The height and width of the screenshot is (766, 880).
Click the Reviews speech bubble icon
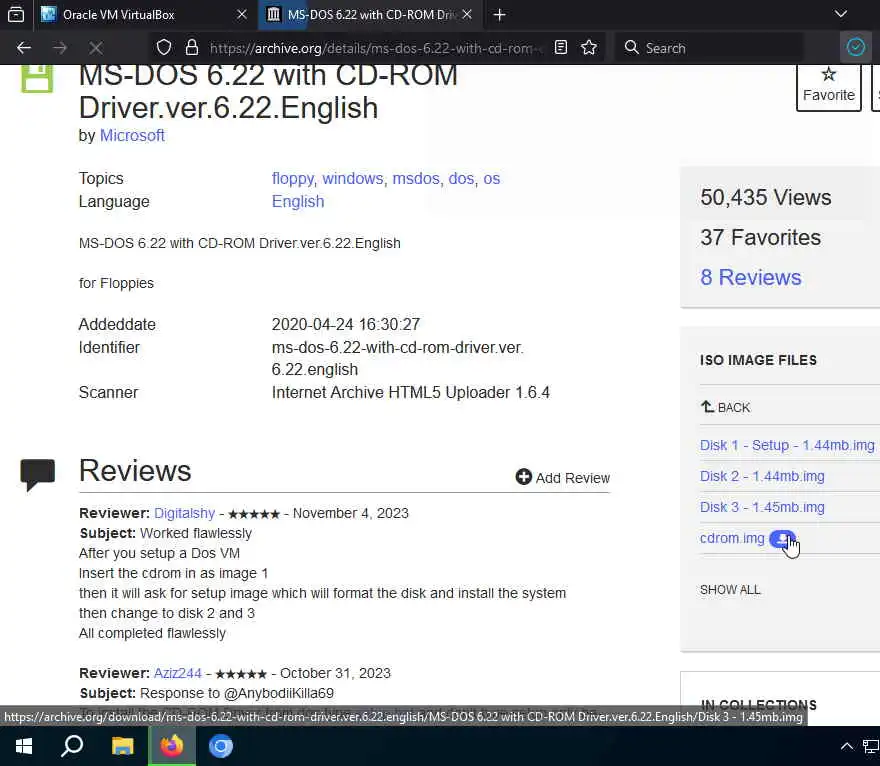[x=38, y=474]
